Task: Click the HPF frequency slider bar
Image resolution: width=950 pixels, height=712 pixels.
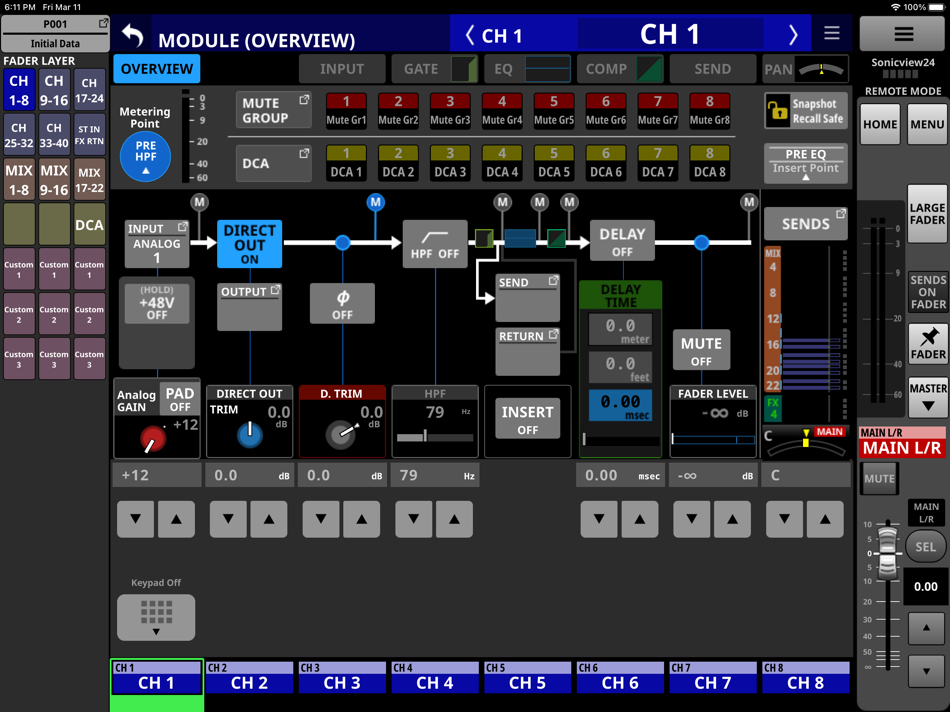Action: click(x=435, y=436)
